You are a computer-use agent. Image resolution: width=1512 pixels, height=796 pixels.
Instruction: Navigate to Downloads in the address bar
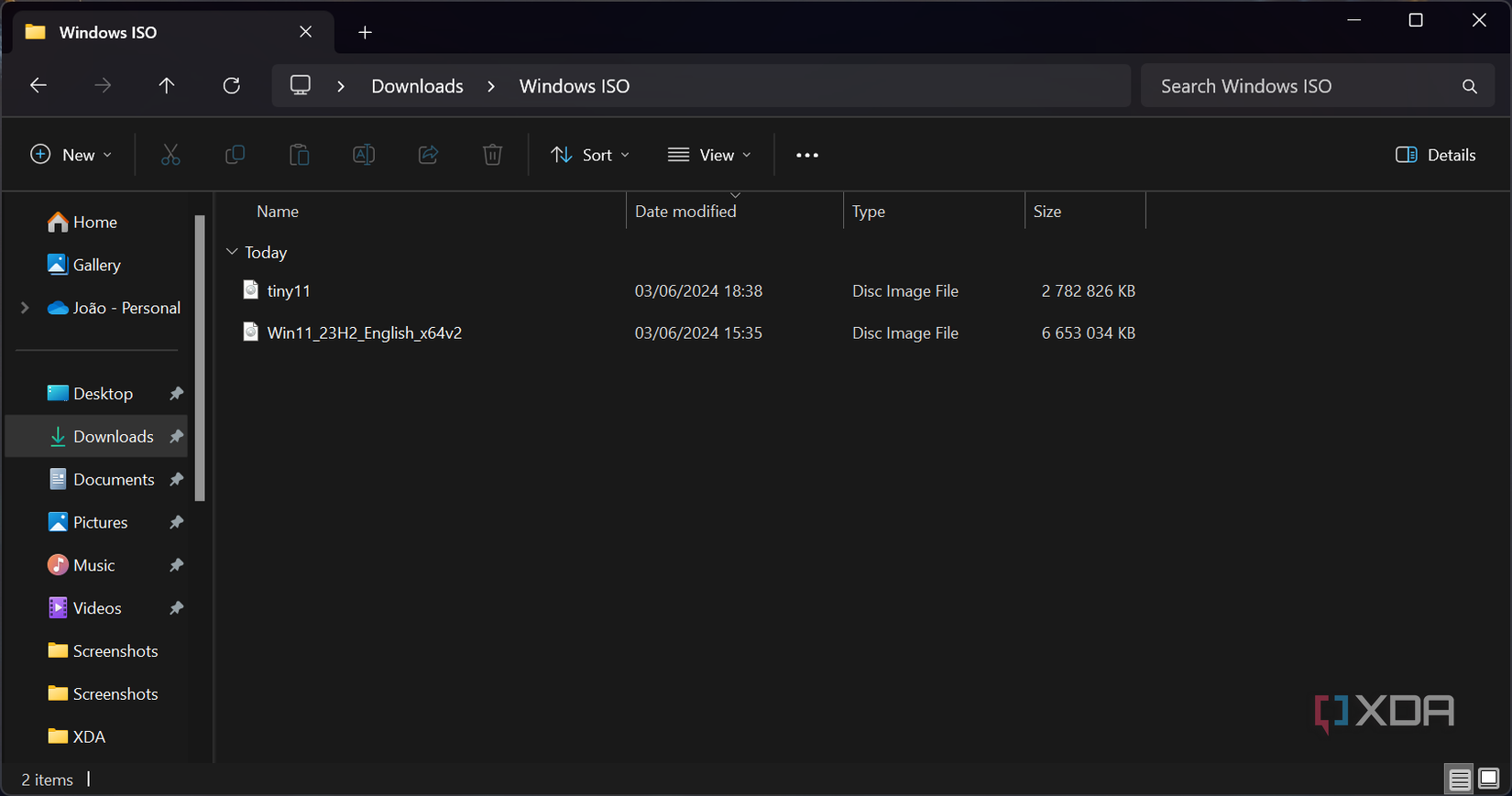417,86
